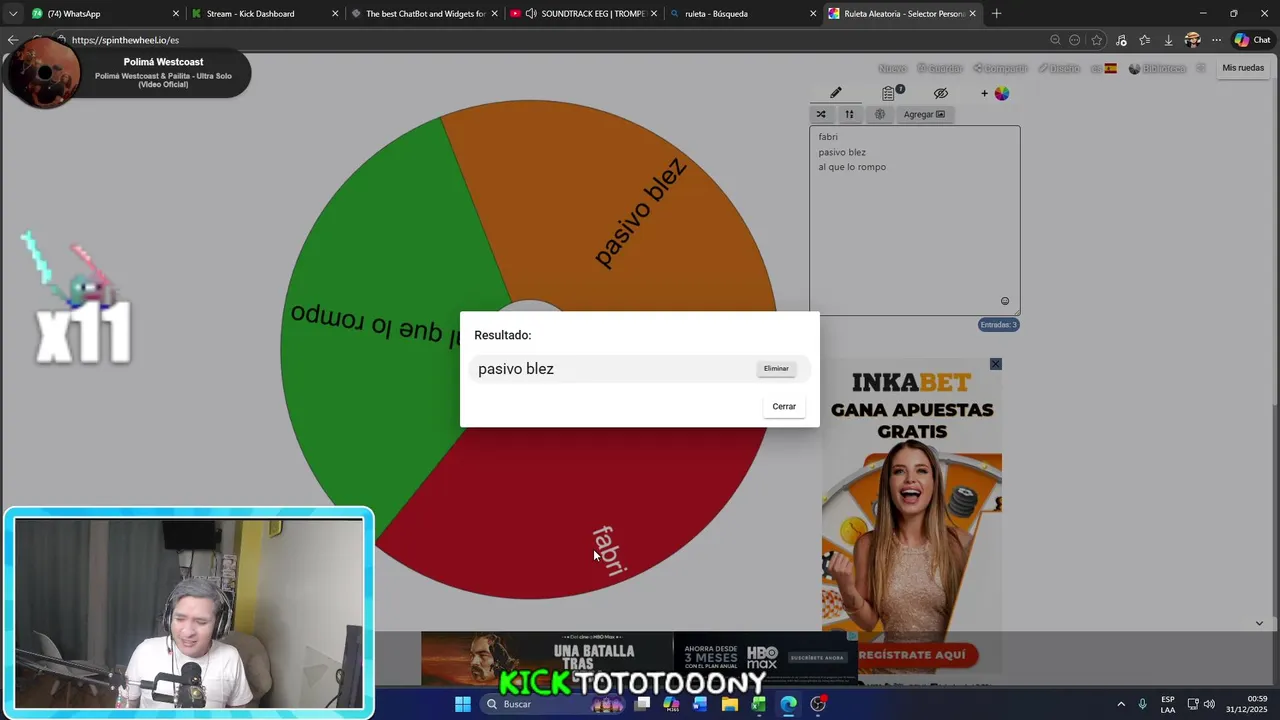Click inside the entries text area
The image size is (1280, 720).
pyautogui.click(x=914, y=220)
